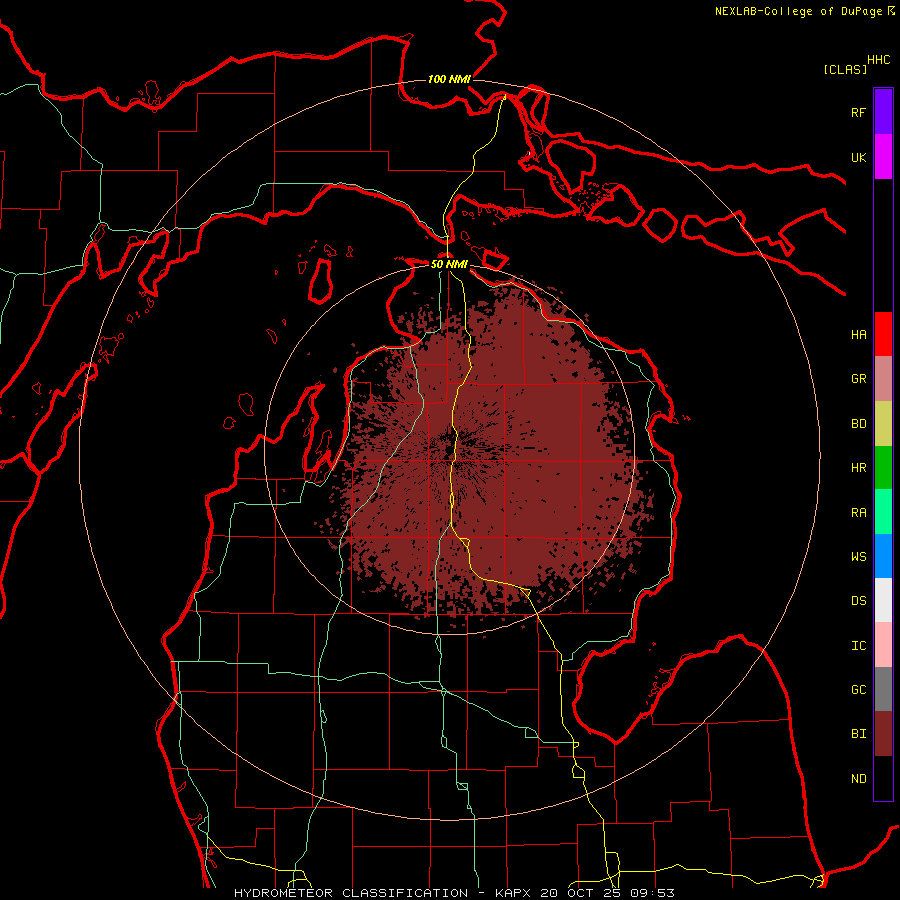This screenshot has height=900, width=900.
Task: Select the IC light pink legend swatch
Action: (x=883, y=645)
